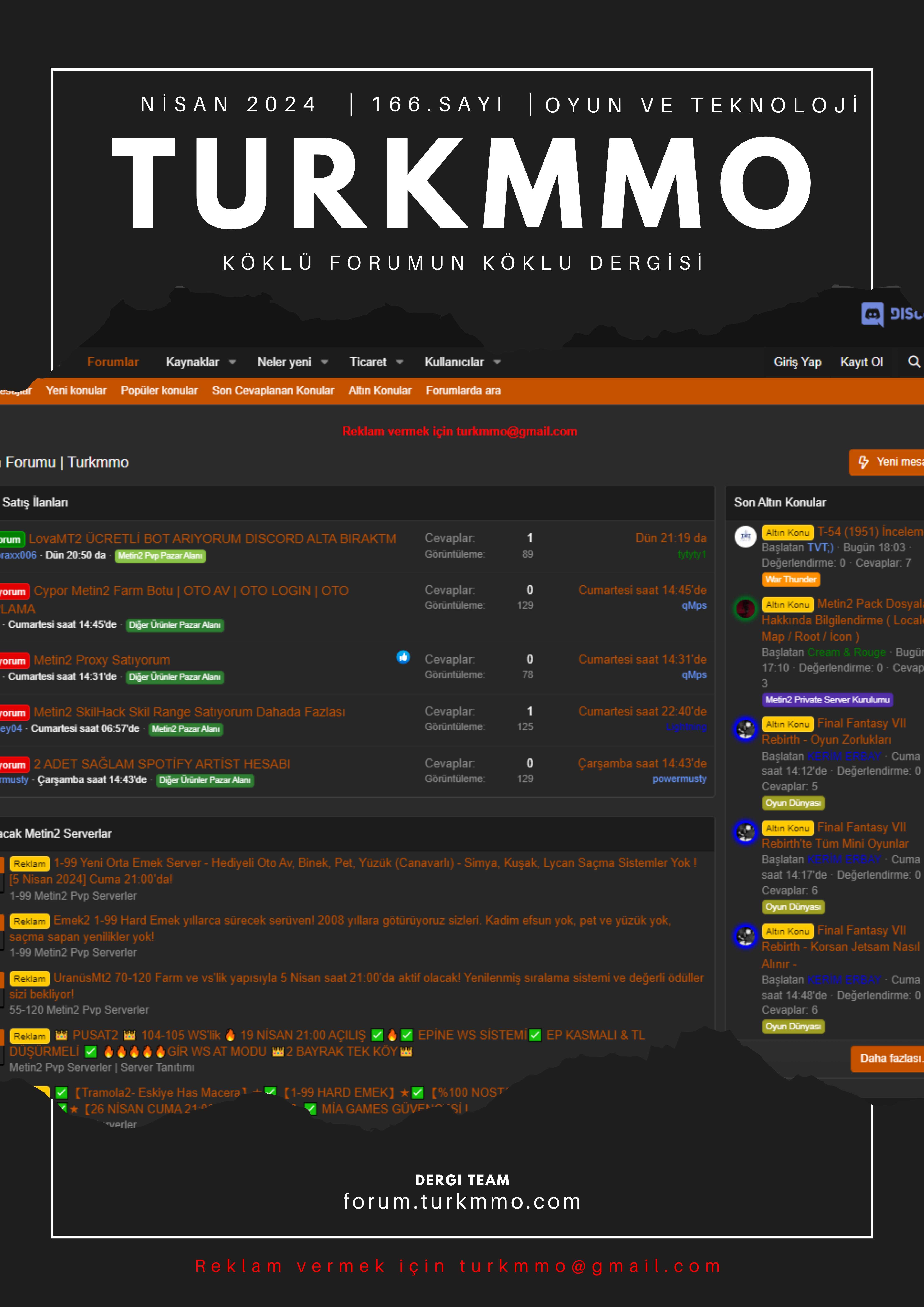924x1307 pixels.
Task: Expand the Ticaret dropdown arrow
Action: coord(400,362)
